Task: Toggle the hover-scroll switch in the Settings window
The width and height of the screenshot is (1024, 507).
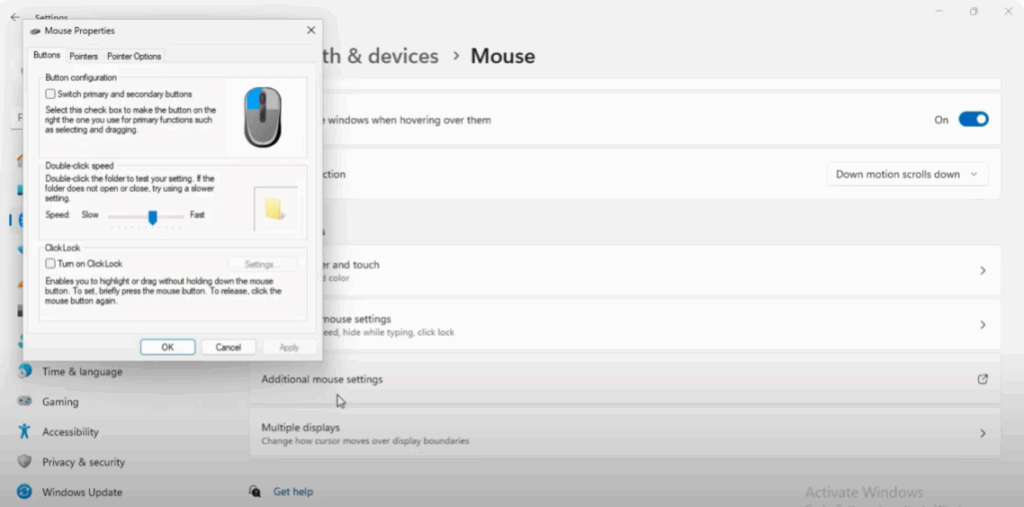Action: tap(973, 120)
